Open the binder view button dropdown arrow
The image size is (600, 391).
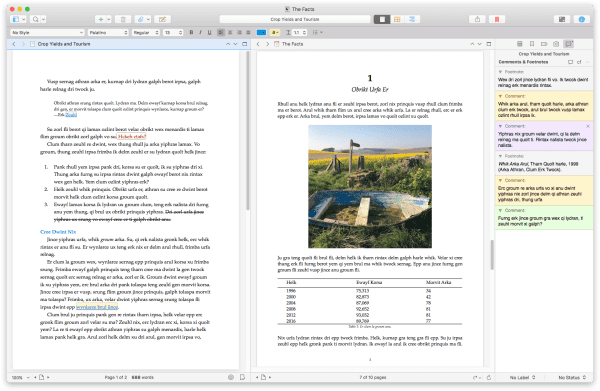[x=23, y=19]
